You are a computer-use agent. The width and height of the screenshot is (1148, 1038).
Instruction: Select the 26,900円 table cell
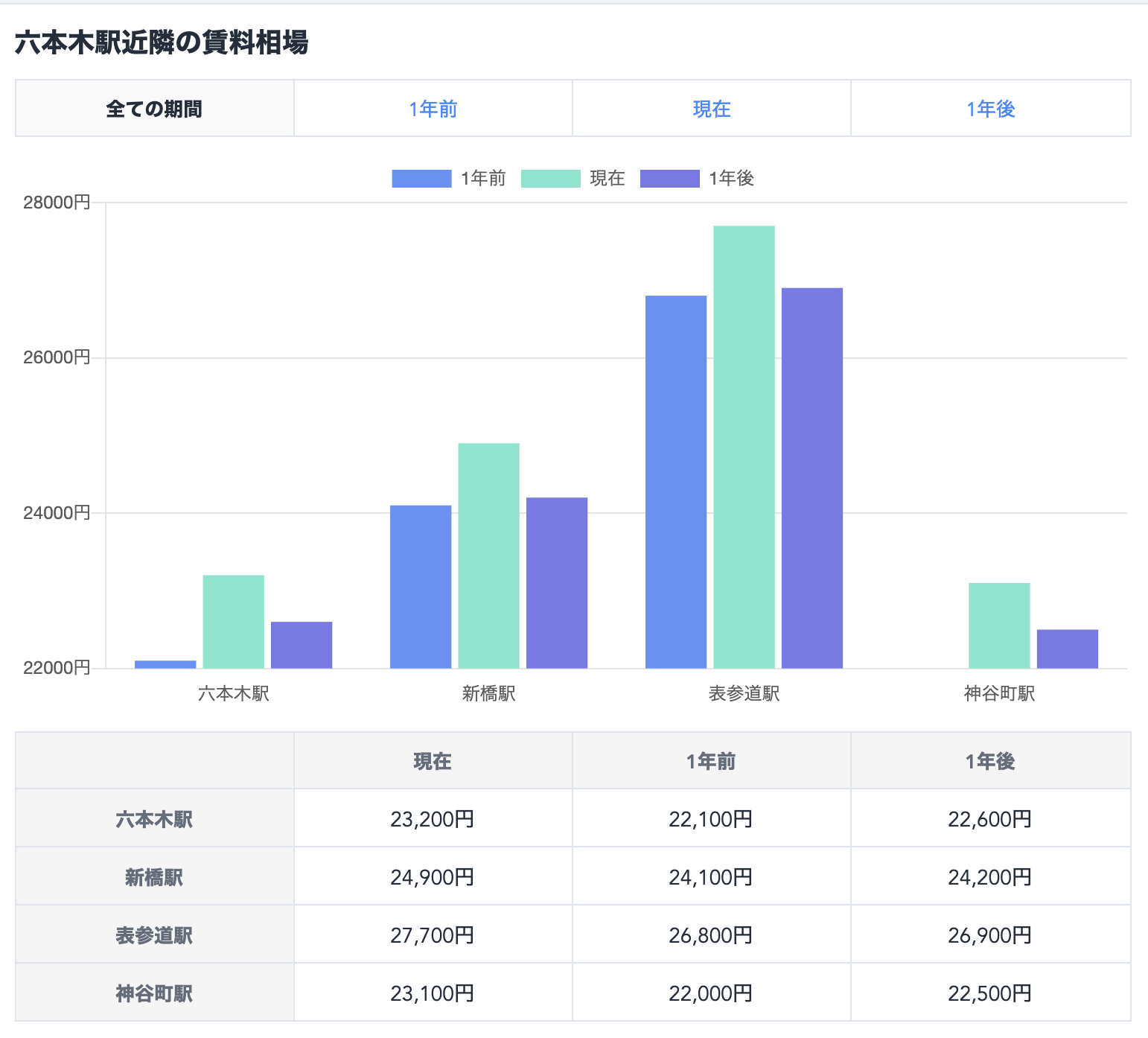pos(991,935)
